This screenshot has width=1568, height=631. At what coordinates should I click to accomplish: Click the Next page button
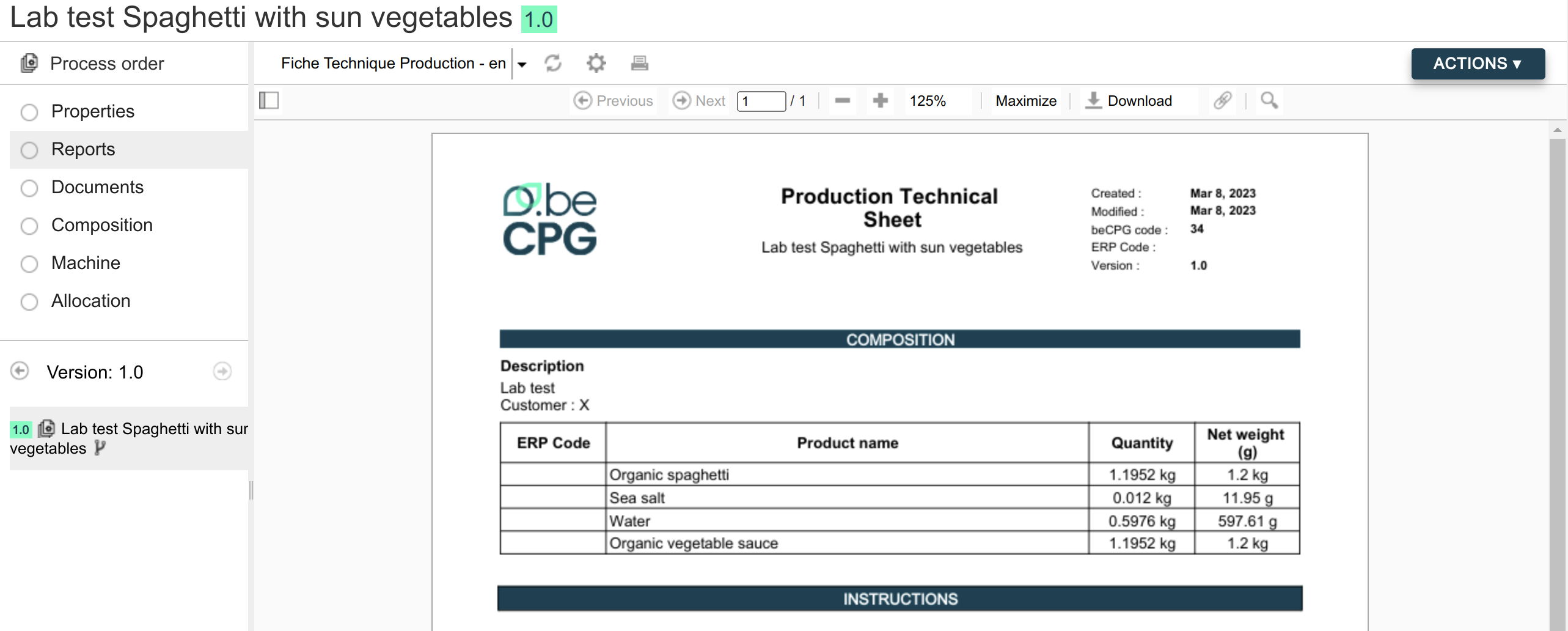pyautogui.click(x=699, y=101)
